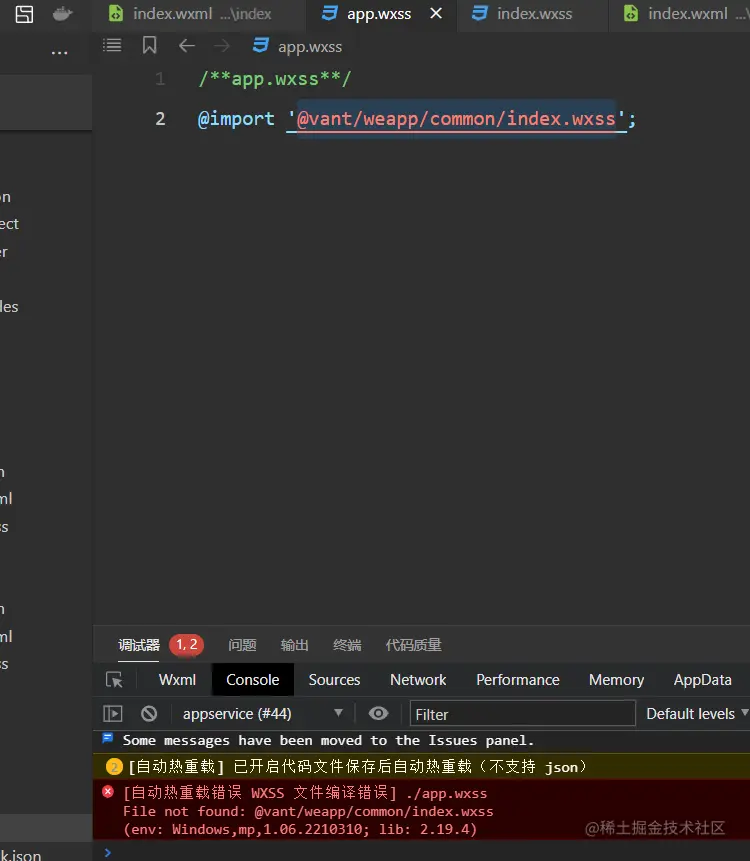Toggle the bookmark icon in editor toolbar
750x861 pixels.
[149, 46]
